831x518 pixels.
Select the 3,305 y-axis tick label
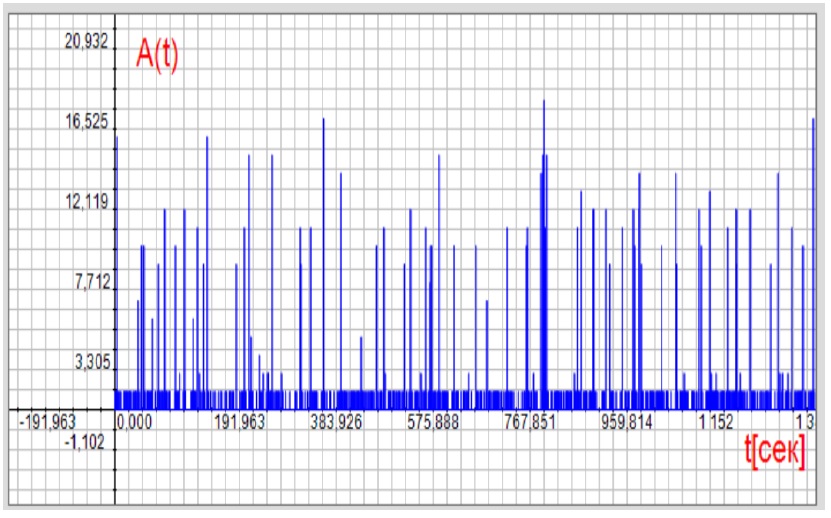tap(89, 363)
